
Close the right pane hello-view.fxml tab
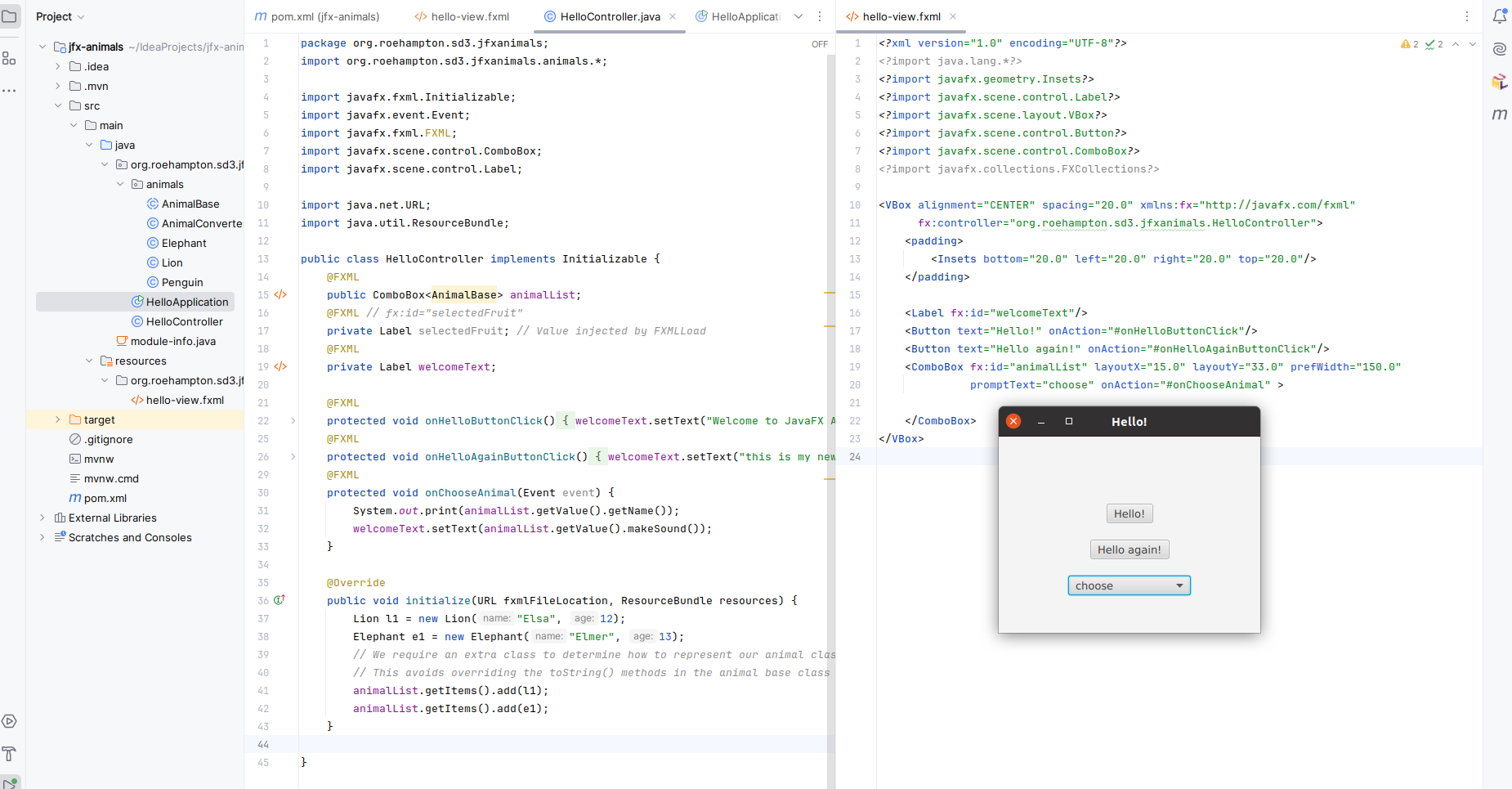953,16
